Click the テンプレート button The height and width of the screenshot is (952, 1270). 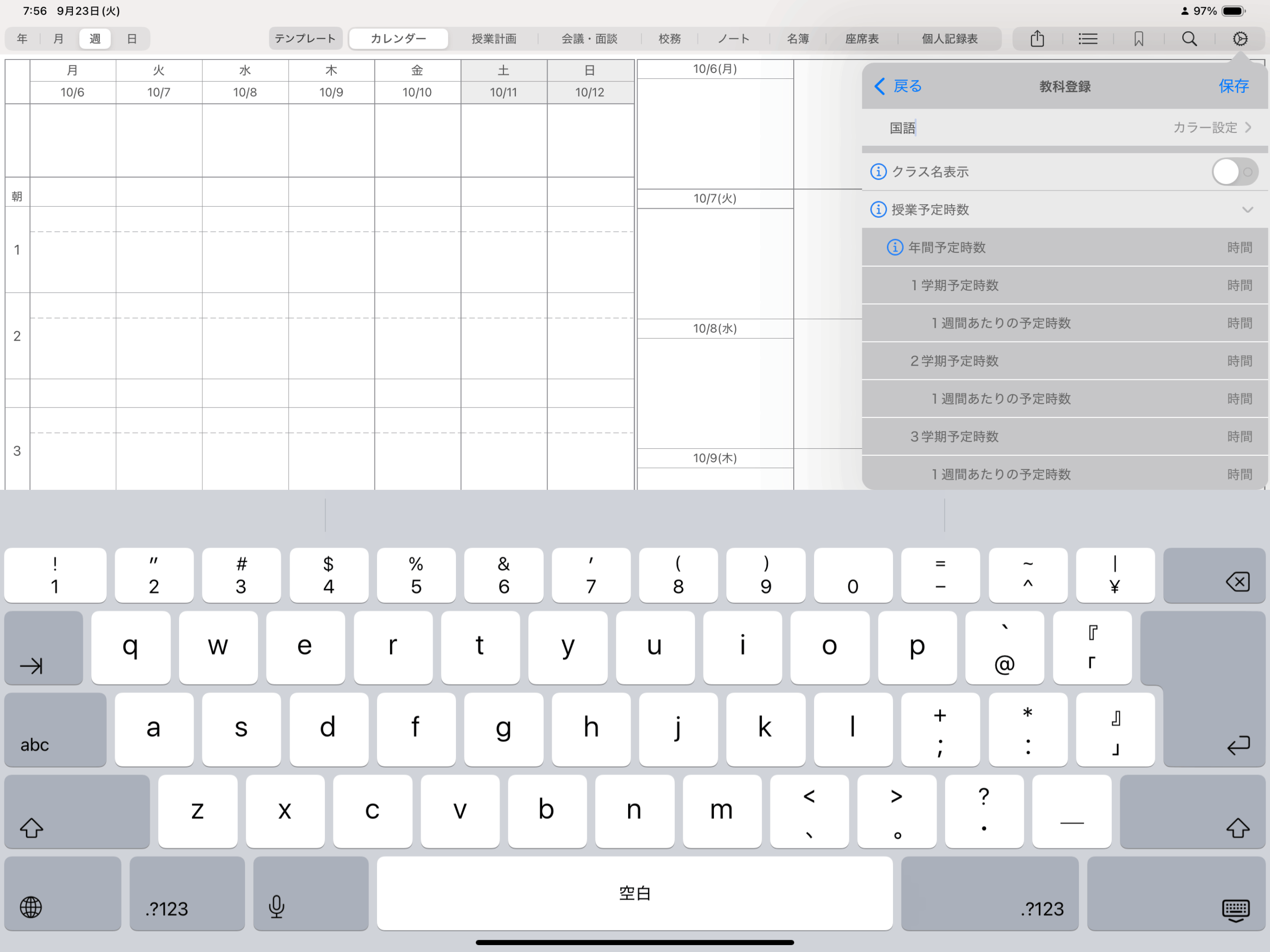[305, 39]
